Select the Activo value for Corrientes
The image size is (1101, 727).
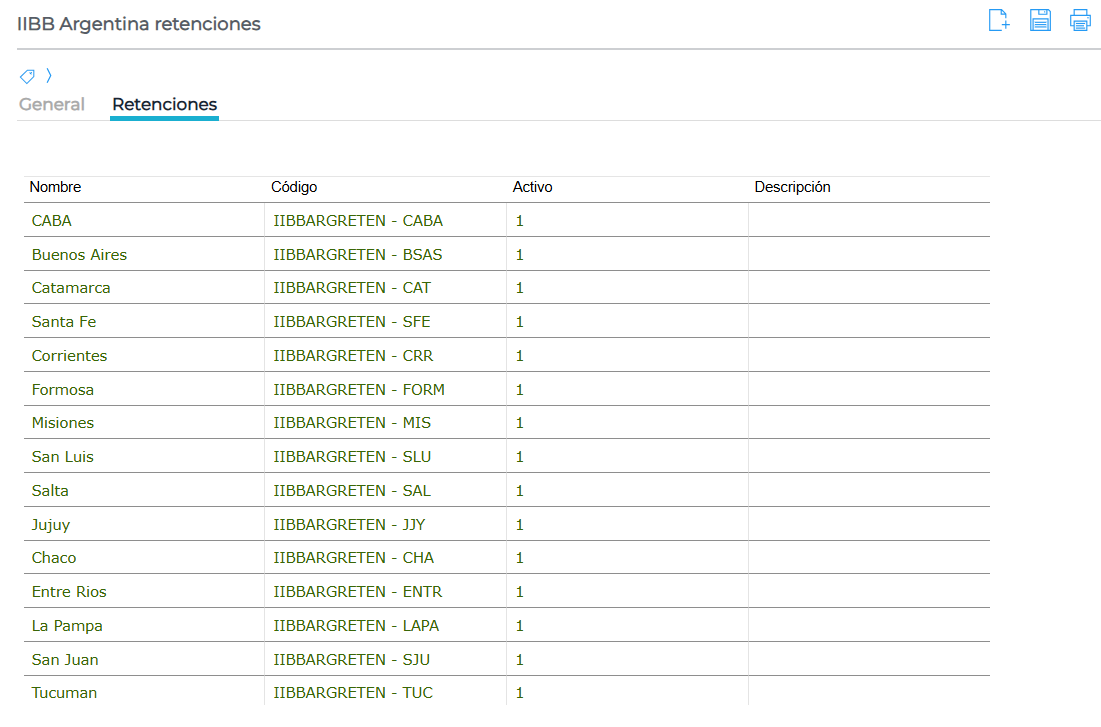coord(520,356)
